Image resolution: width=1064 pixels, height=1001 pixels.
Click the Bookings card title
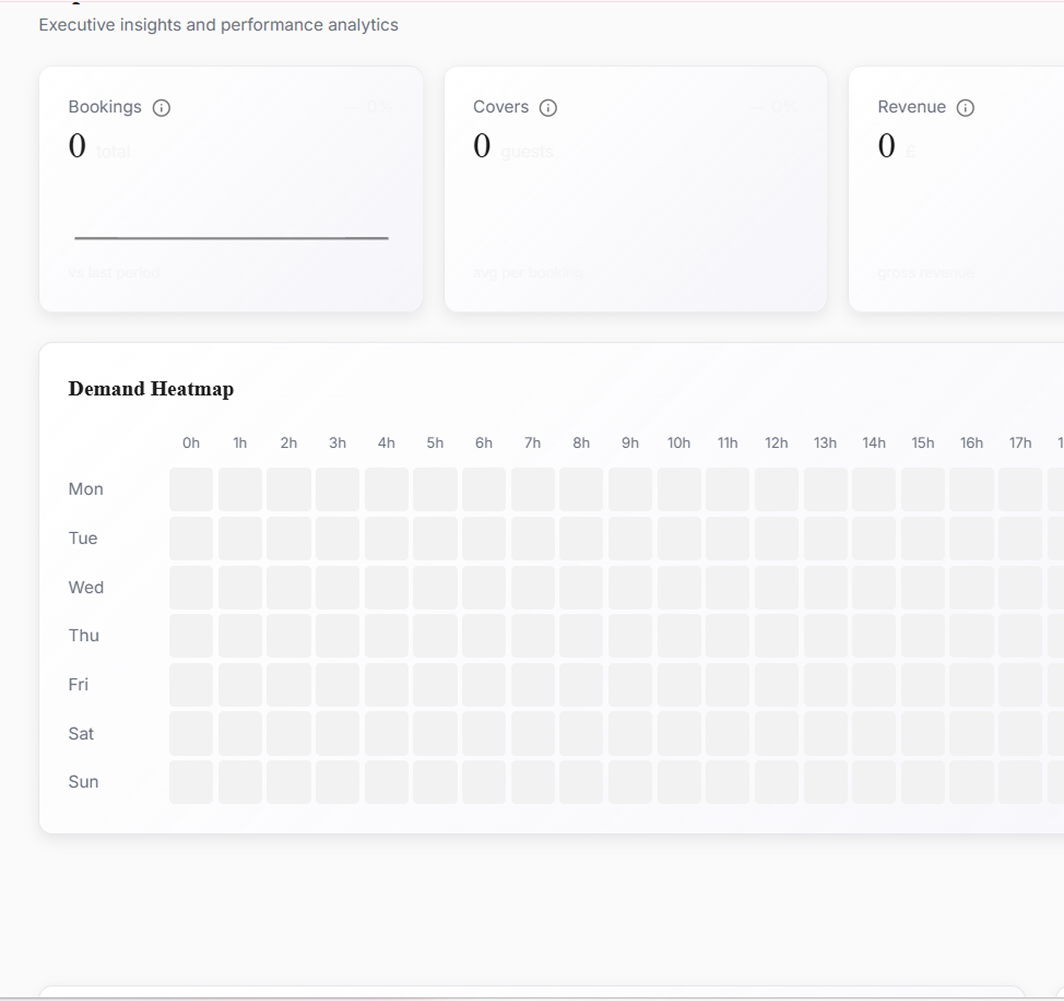point(105,107)
